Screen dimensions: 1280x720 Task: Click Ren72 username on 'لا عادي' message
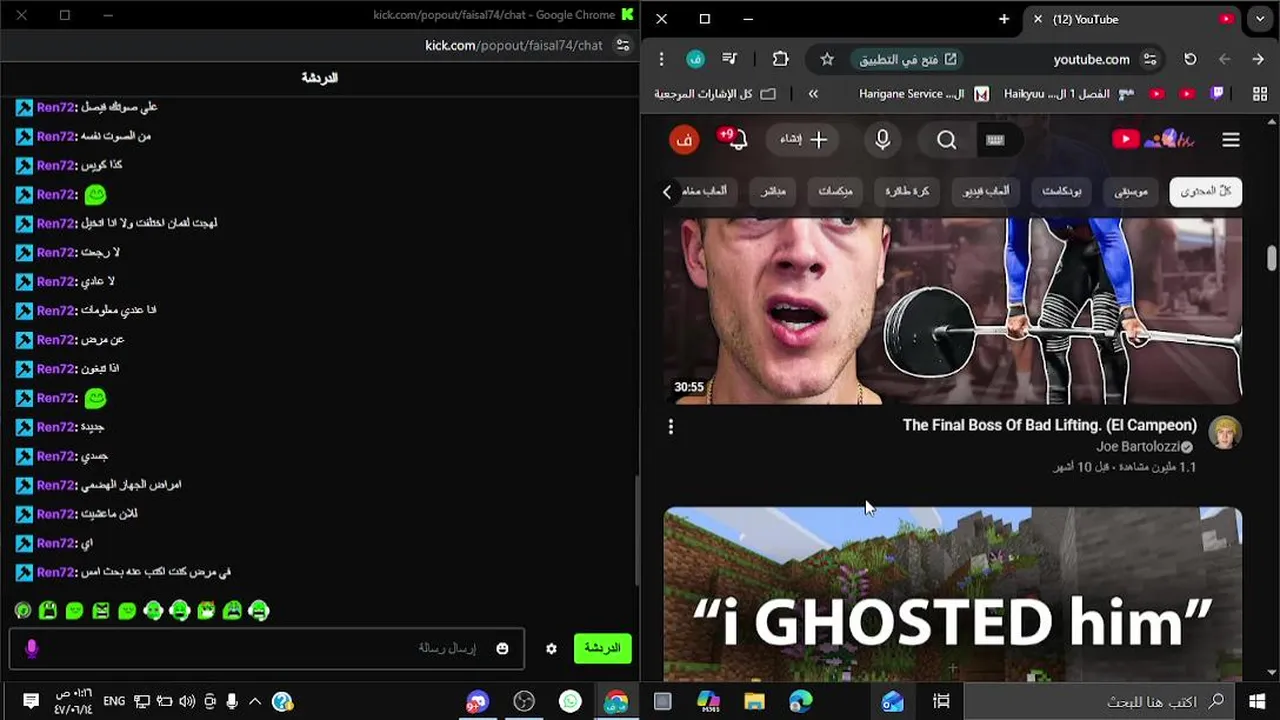(56, 281)
